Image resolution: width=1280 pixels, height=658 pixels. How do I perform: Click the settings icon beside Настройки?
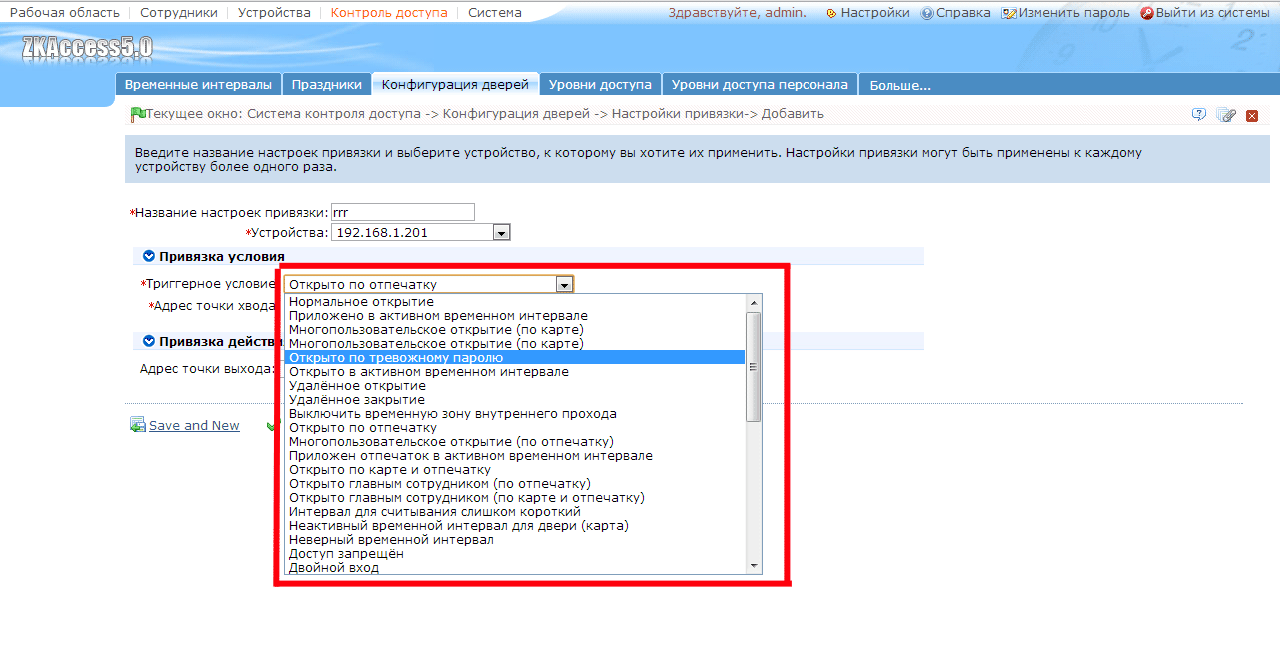coord(831,13)
